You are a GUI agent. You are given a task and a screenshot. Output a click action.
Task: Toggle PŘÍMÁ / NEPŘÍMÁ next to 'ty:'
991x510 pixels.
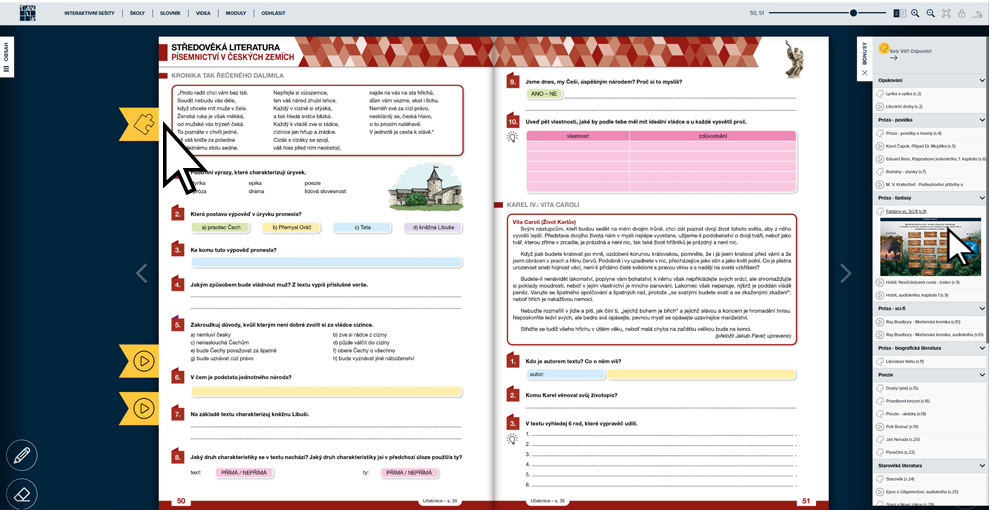tap(410, 473)
